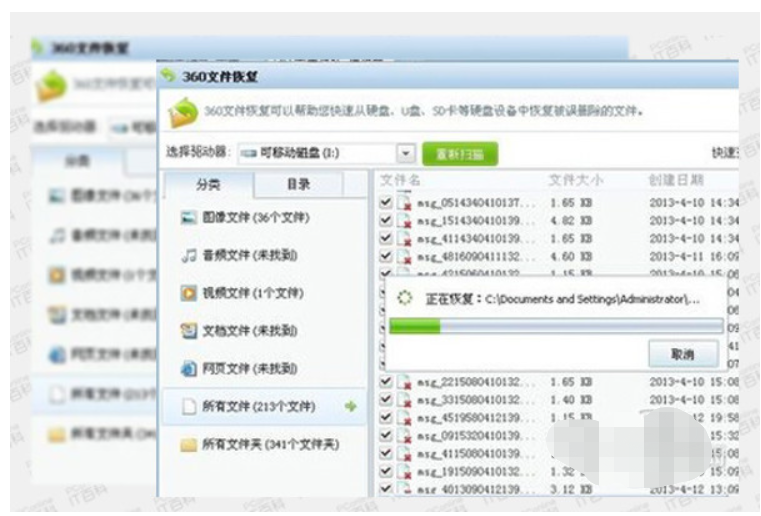Screen dimensions: 761x516
Task: Select the all files (所有文件) page icon
Action: (x=188, y=407)
